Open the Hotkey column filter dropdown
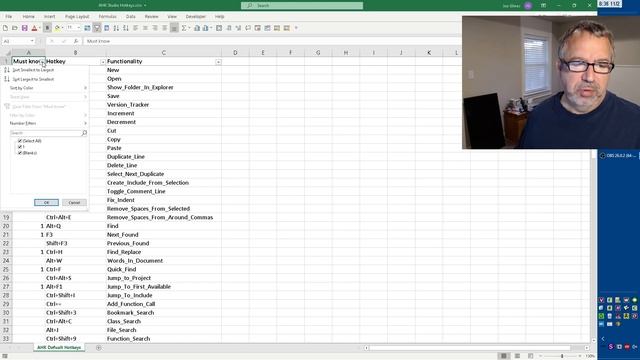The height and width of the screenshot is (360, 640). click(x=103, y=62)
